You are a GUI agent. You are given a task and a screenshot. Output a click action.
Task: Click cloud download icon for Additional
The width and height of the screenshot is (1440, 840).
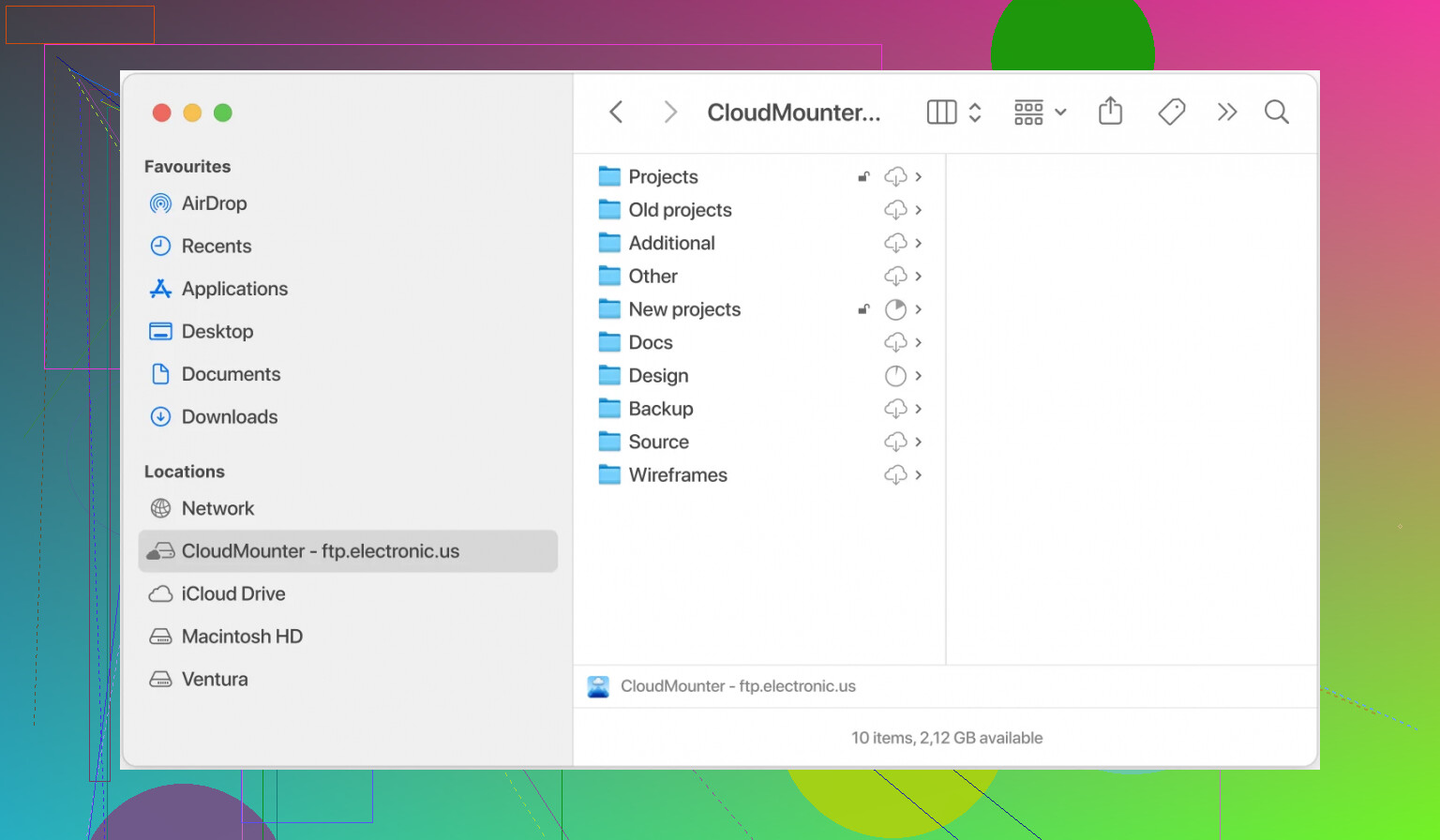pyautogui.click(x=895, y=243)
